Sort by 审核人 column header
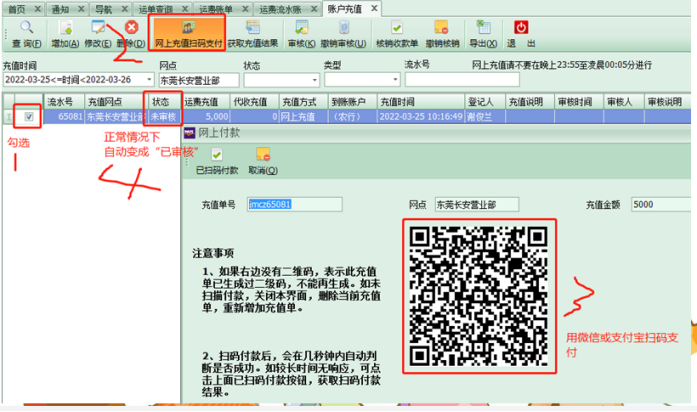 624,102
